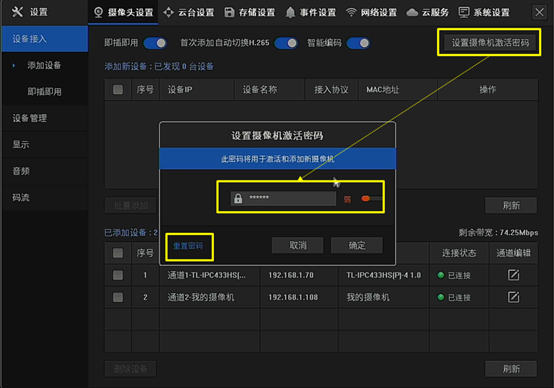Close the settings window with X
The height and width of the screenshot is (388, 554).
point(539,12)
